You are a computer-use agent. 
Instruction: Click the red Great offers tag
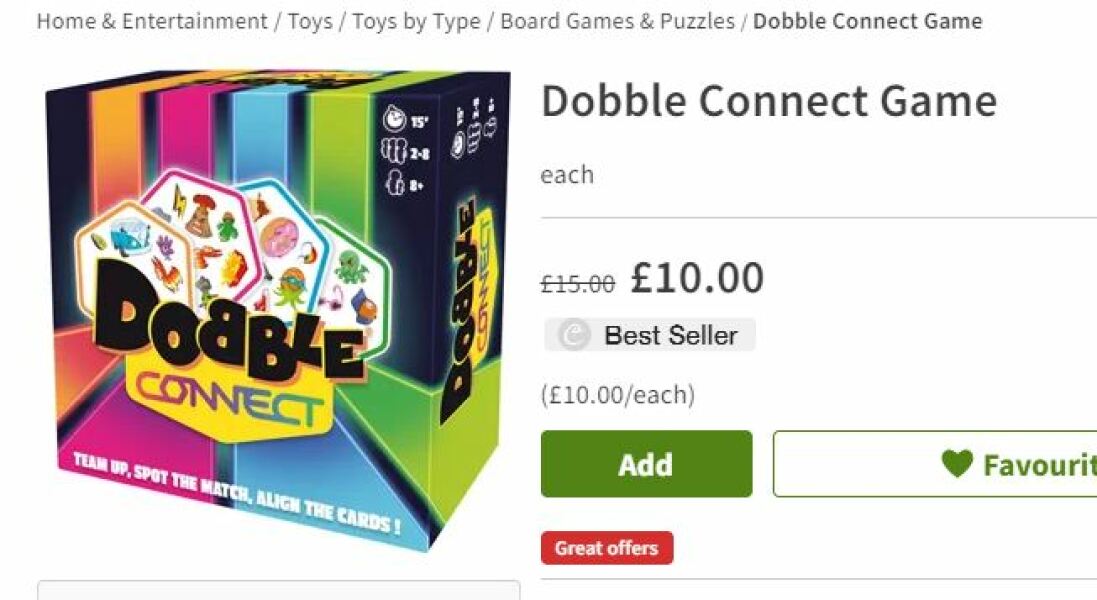click(x=607, y=548)
